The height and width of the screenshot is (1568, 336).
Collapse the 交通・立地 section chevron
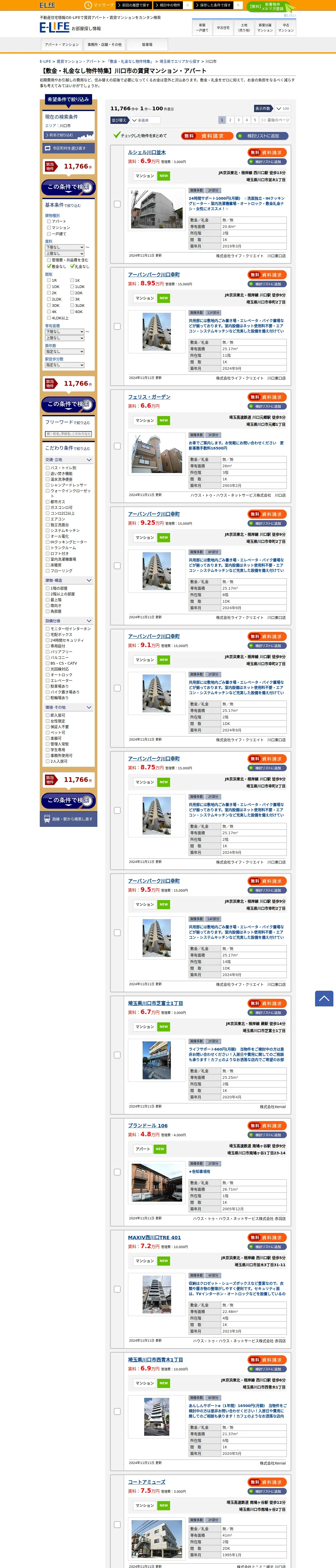(x=89, y=460)
